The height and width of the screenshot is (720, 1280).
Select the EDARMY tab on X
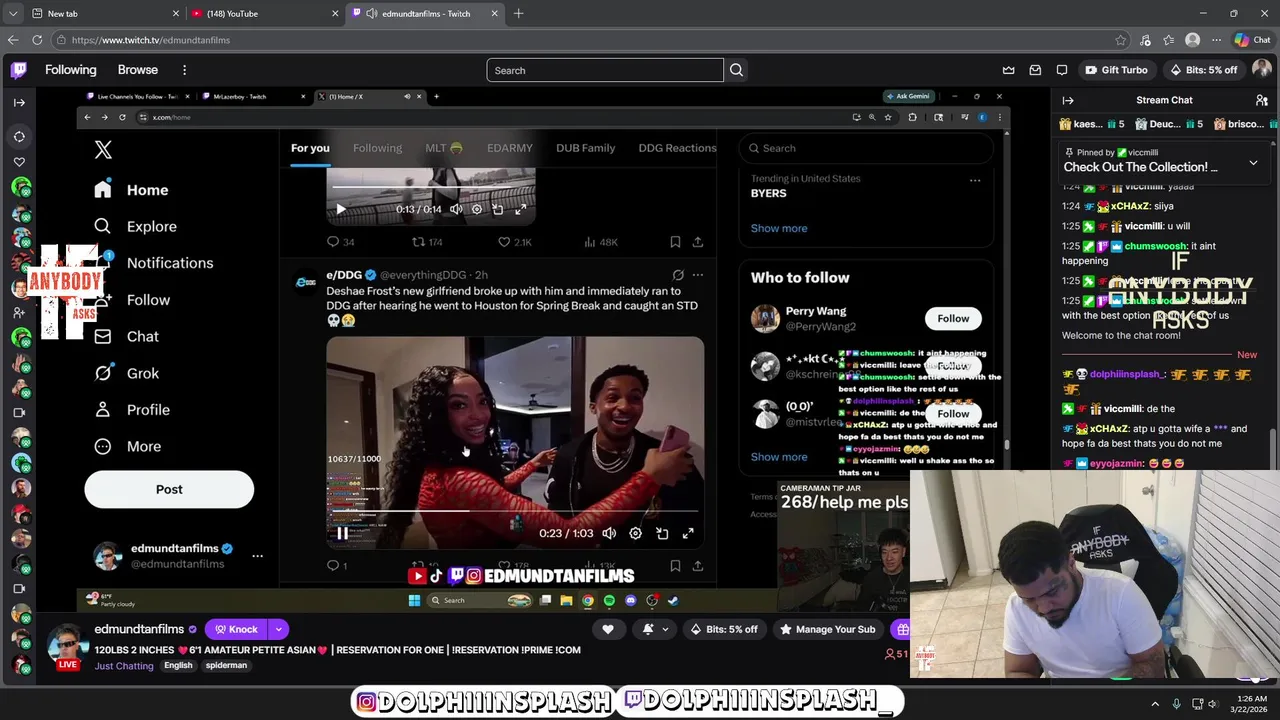coord(510,148)
